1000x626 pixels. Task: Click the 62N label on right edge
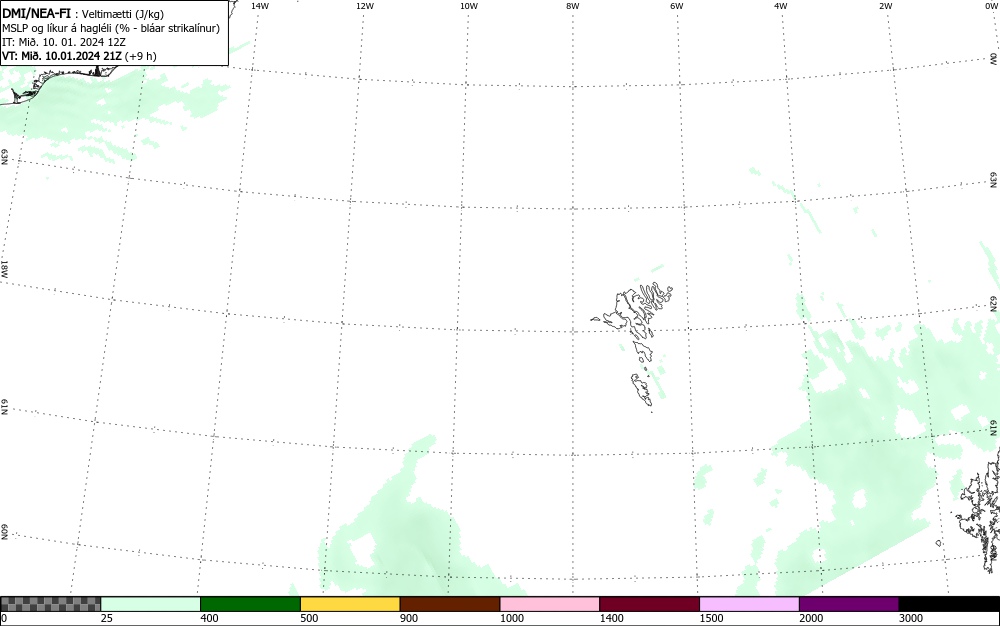994,303
